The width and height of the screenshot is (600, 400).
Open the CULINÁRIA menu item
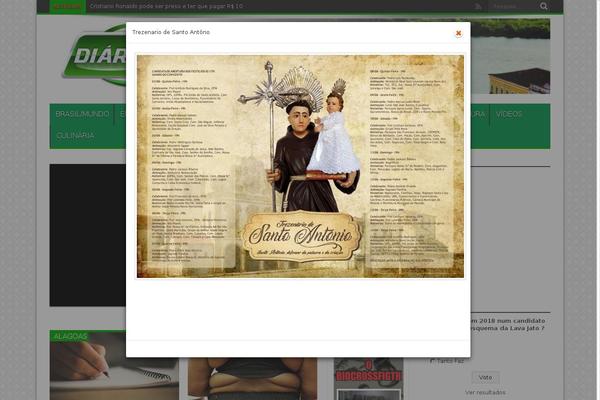coord(75,136)
